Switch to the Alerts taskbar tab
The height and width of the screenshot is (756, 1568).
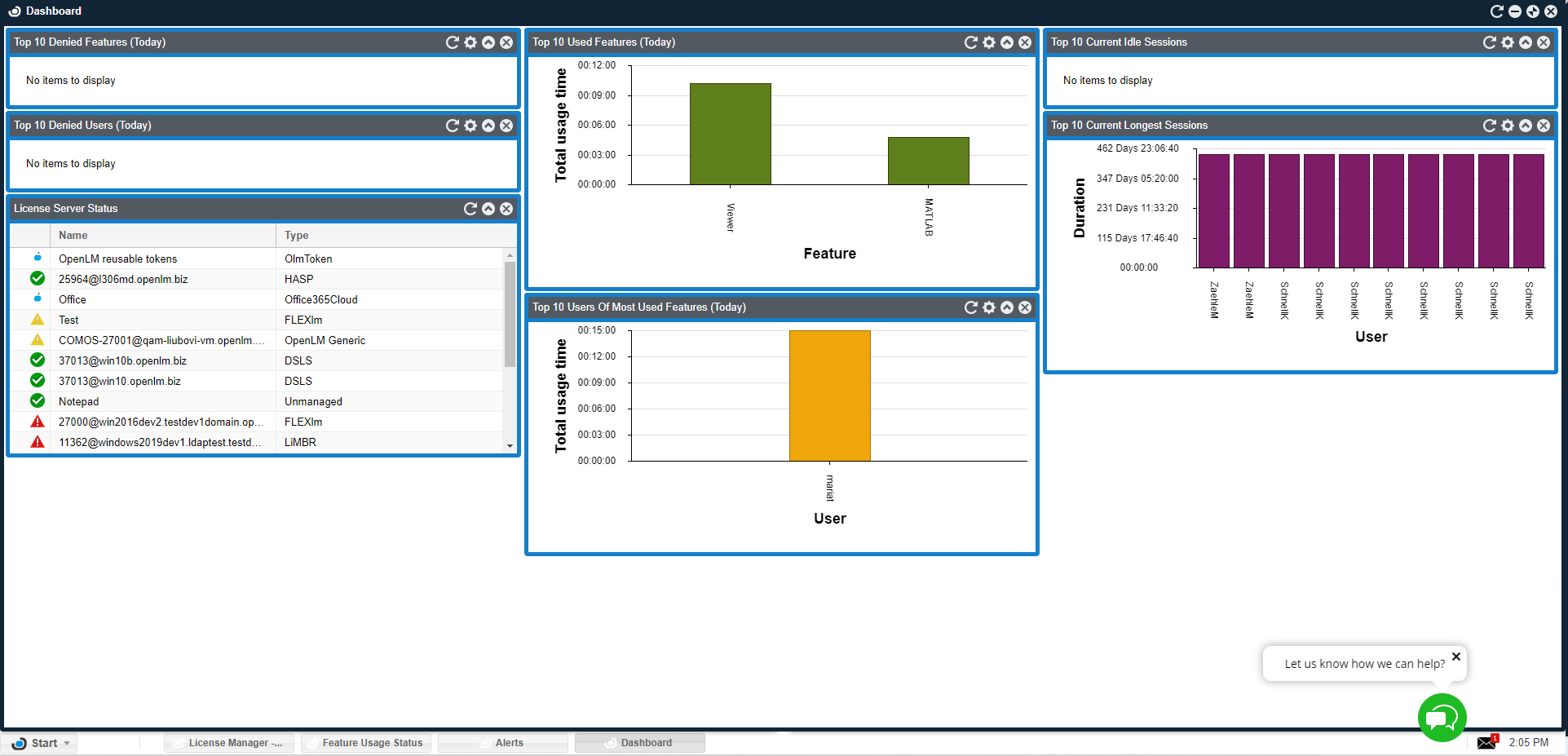coord(509,743)
